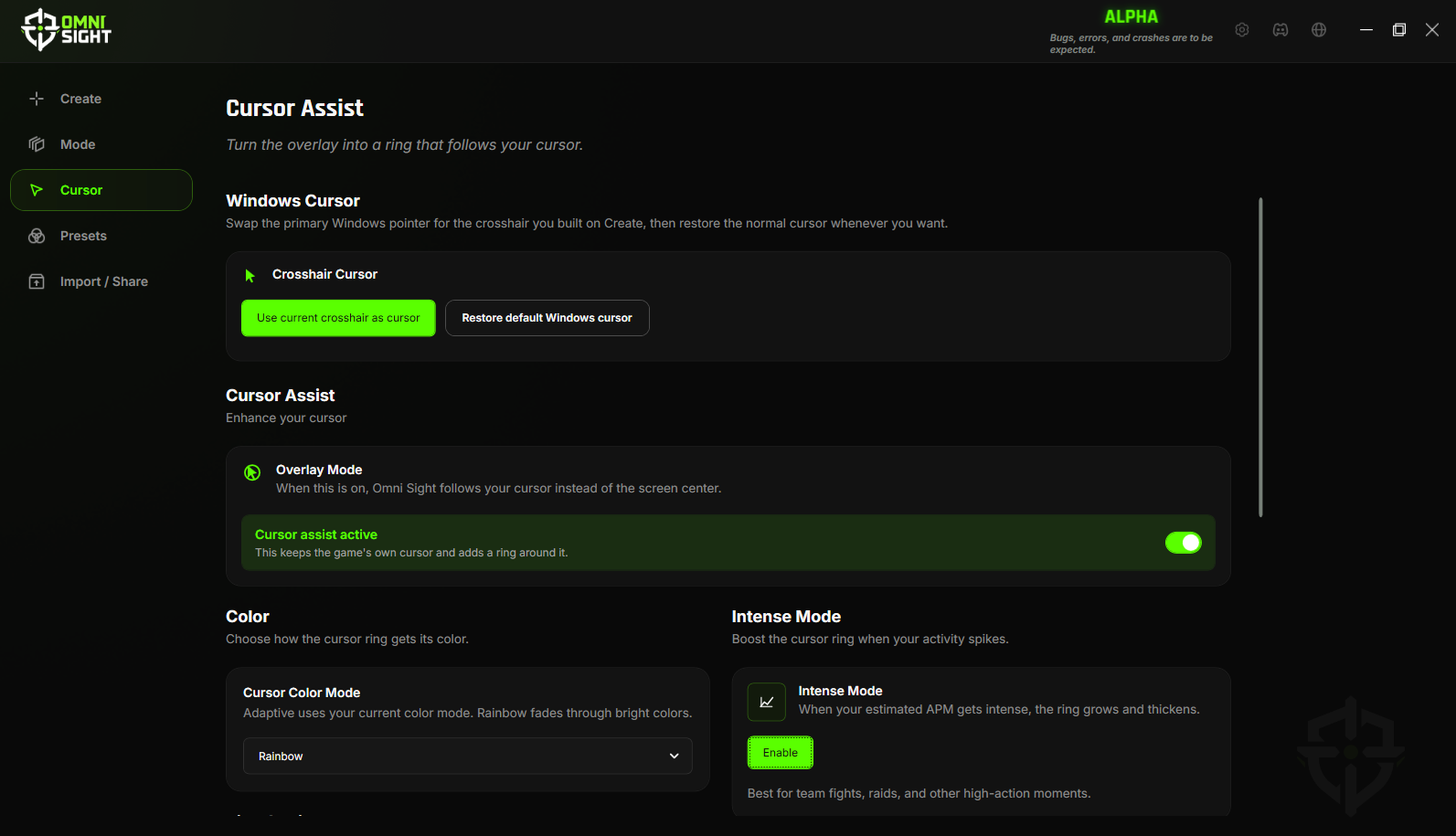Click the Overlay Mode circular cursor icon

(x=252, y=472)
